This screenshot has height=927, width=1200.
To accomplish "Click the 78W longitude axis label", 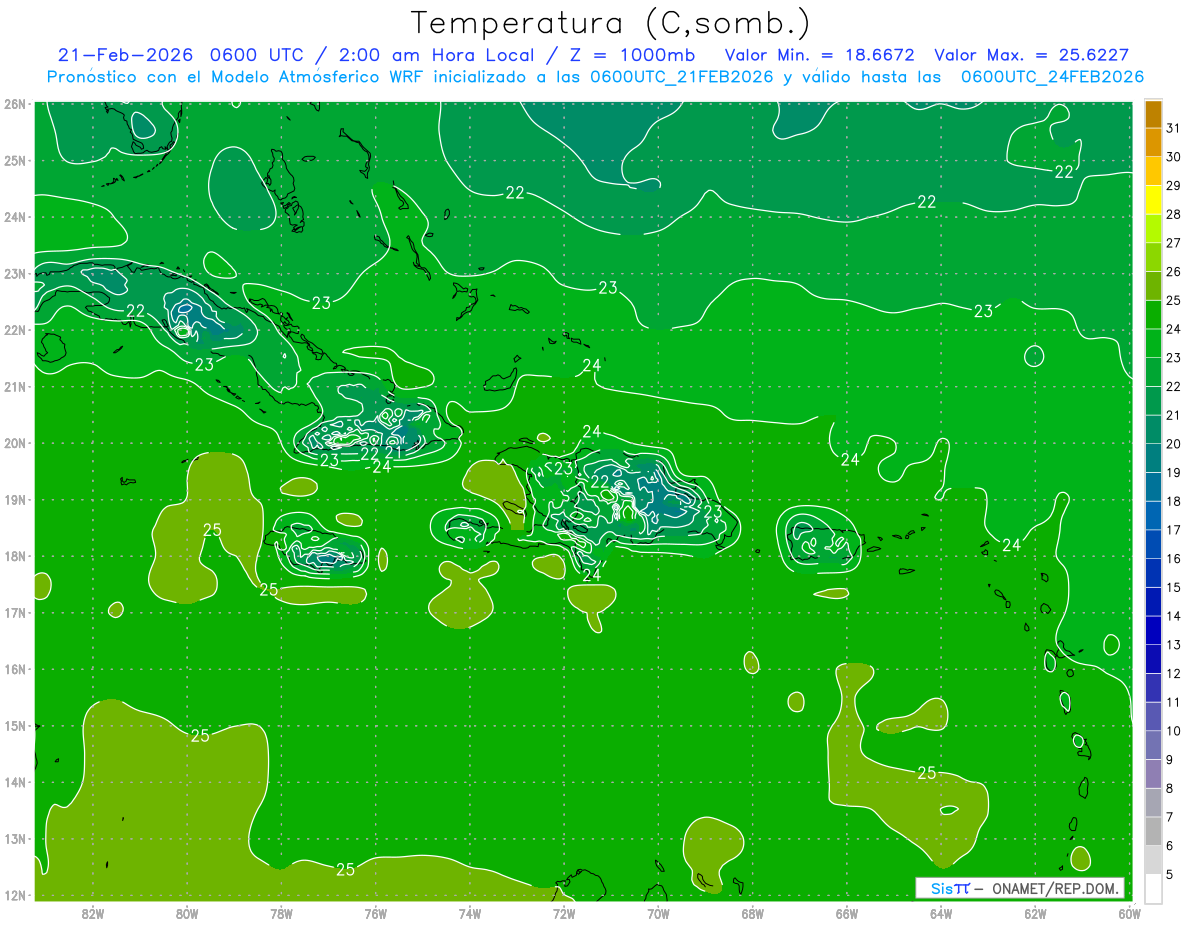I will (x=281, y=913).
